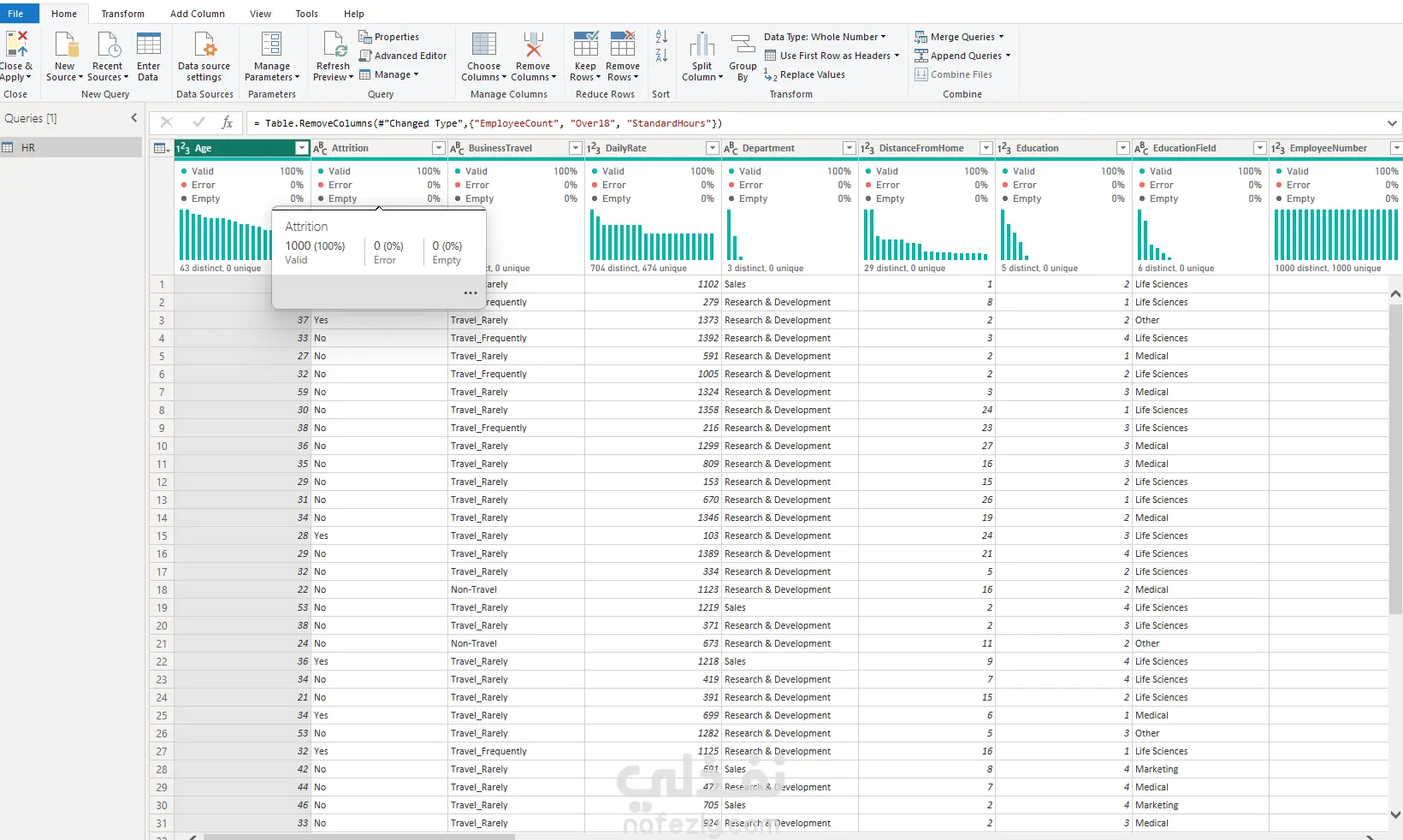Click the DailyRate distribution histogram
This screenshot has width=1403, height=840.
[653, 235]
